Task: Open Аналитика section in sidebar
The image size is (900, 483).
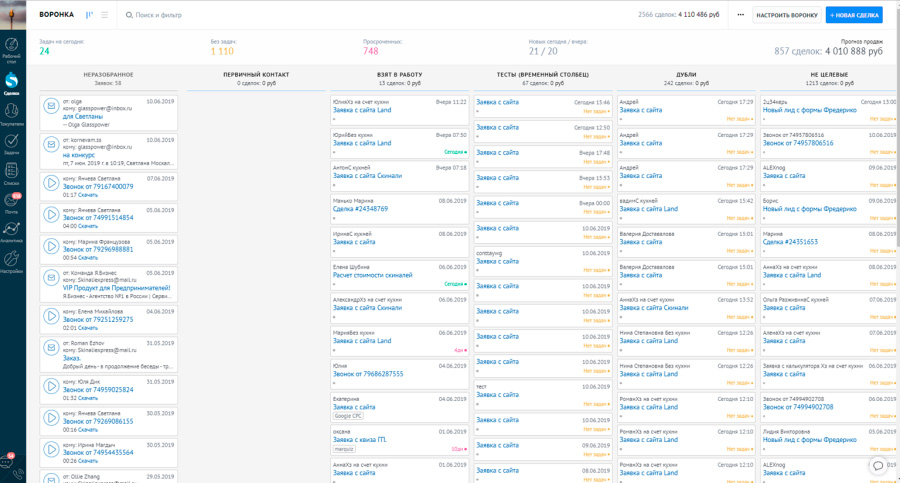Action: (11, 232)
